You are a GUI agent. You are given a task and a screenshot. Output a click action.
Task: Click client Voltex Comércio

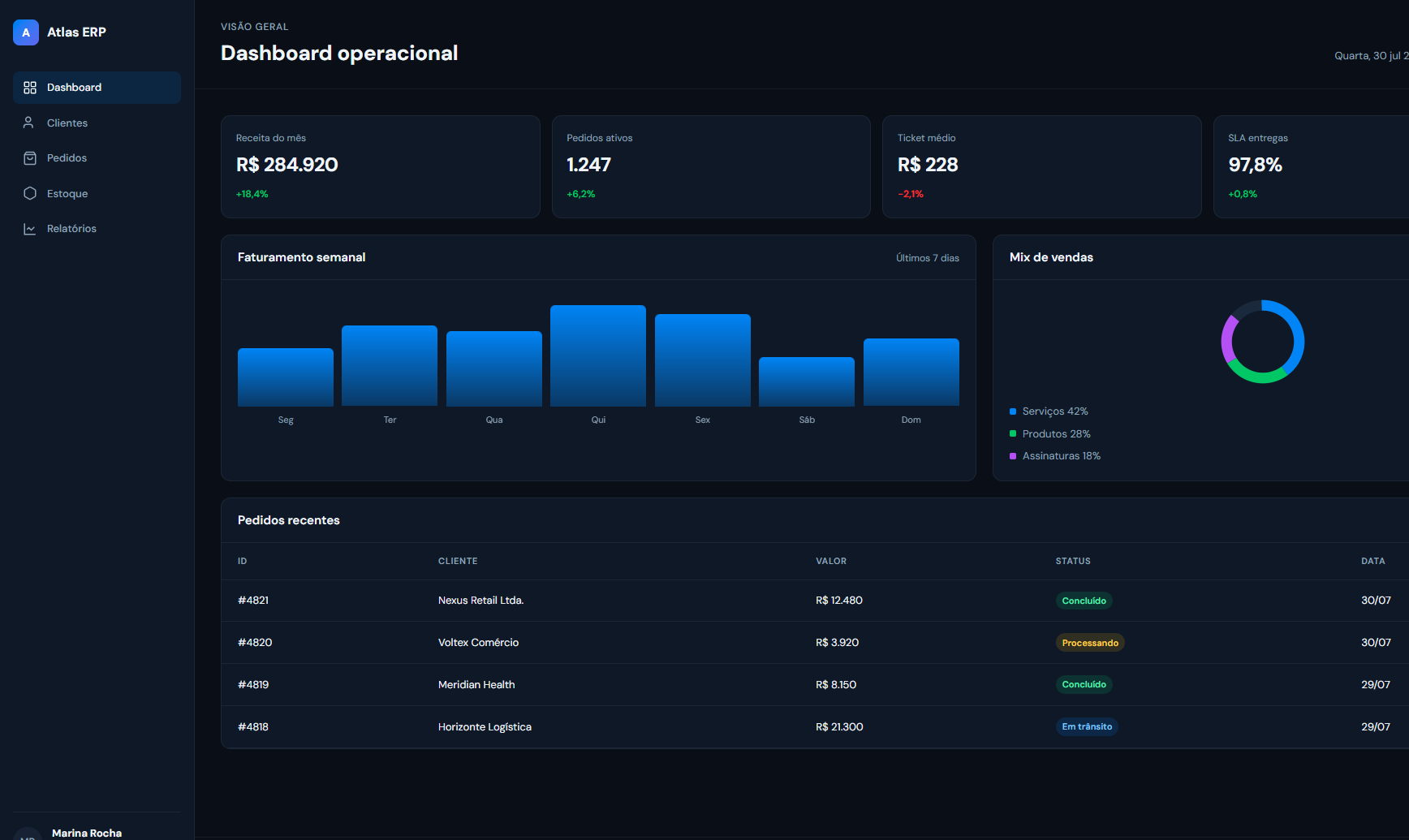[478, 643]
